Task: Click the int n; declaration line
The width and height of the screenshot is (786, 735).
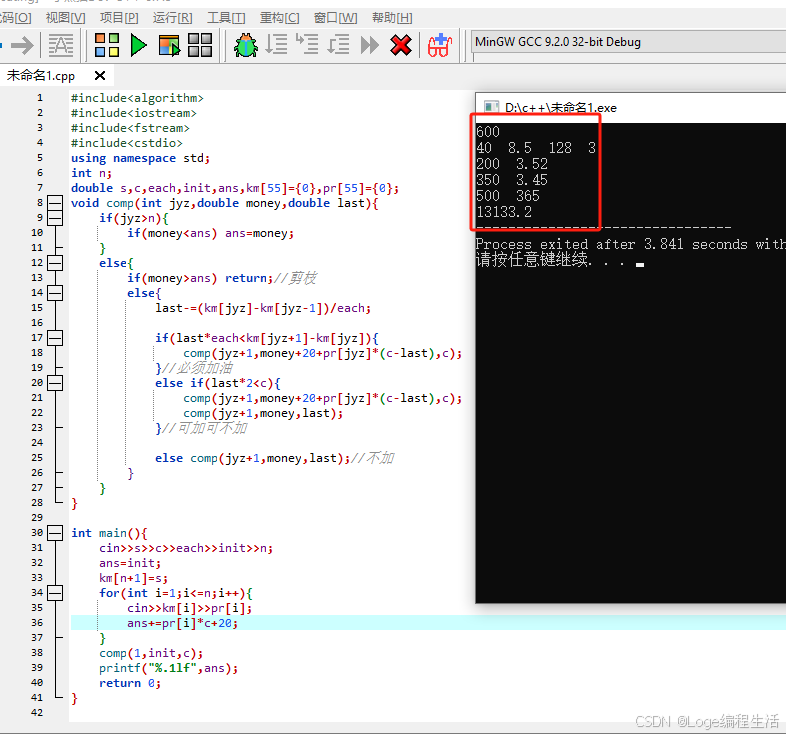Action: point(91,173)
